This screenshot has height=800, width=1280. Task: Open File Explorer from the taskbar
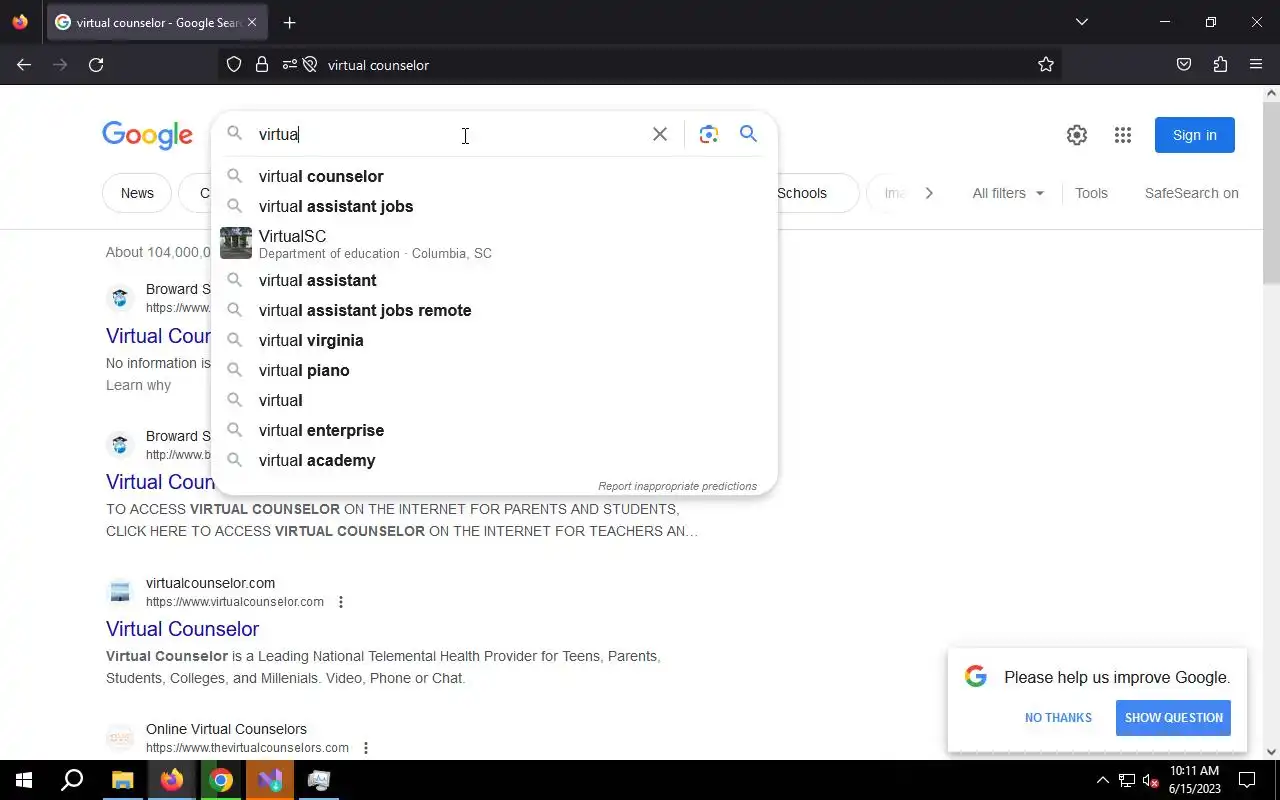tap(122, 780)
